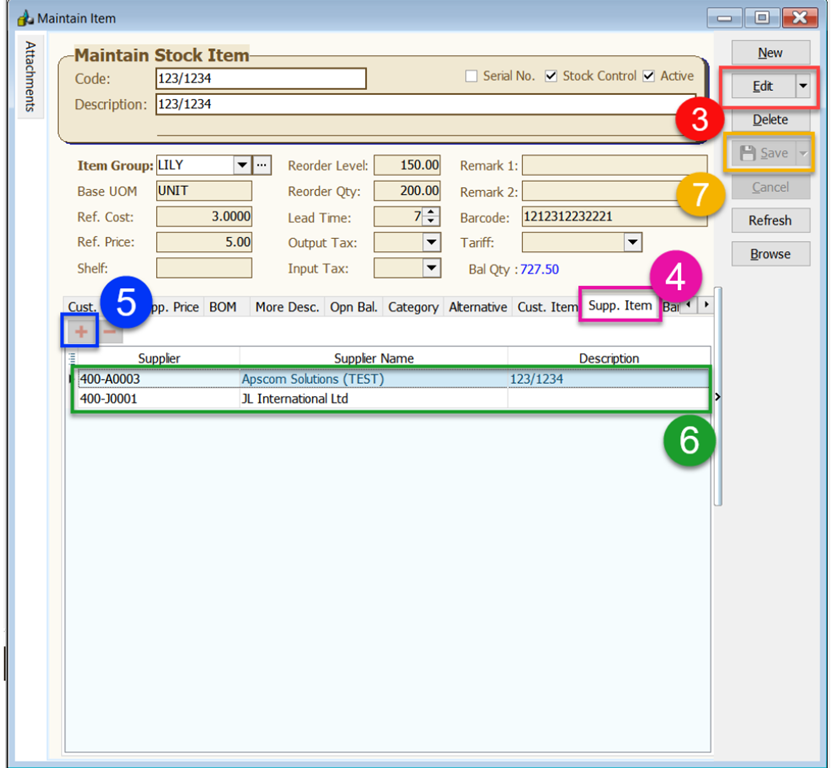The image size is (837, 768).
Task: Click the minus icon to remove supplier row
Action: [x=110, y=332]
